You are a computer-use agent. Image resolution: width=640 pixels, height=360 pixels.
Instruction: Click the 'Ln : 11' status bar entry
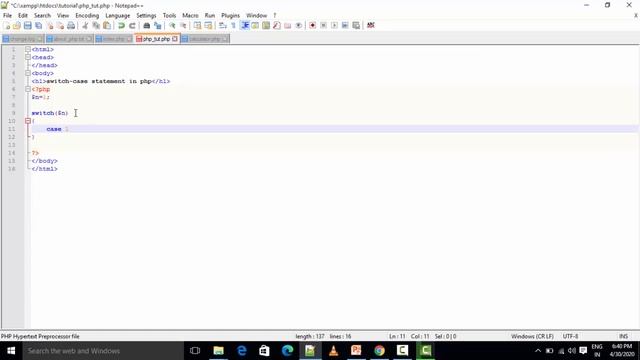coord(397,336)
